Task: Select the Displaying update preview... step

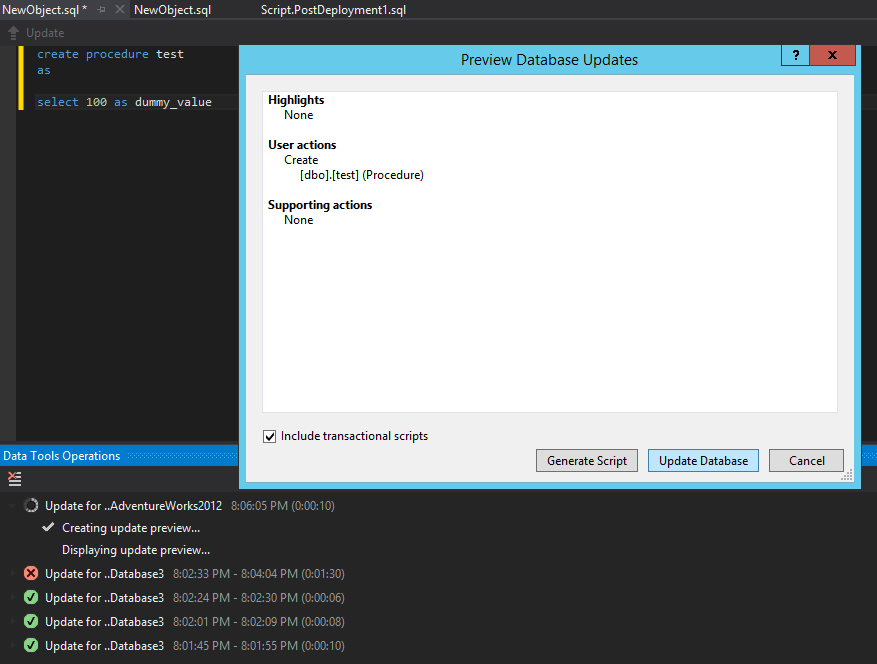Action: click(x=136, y=550)
